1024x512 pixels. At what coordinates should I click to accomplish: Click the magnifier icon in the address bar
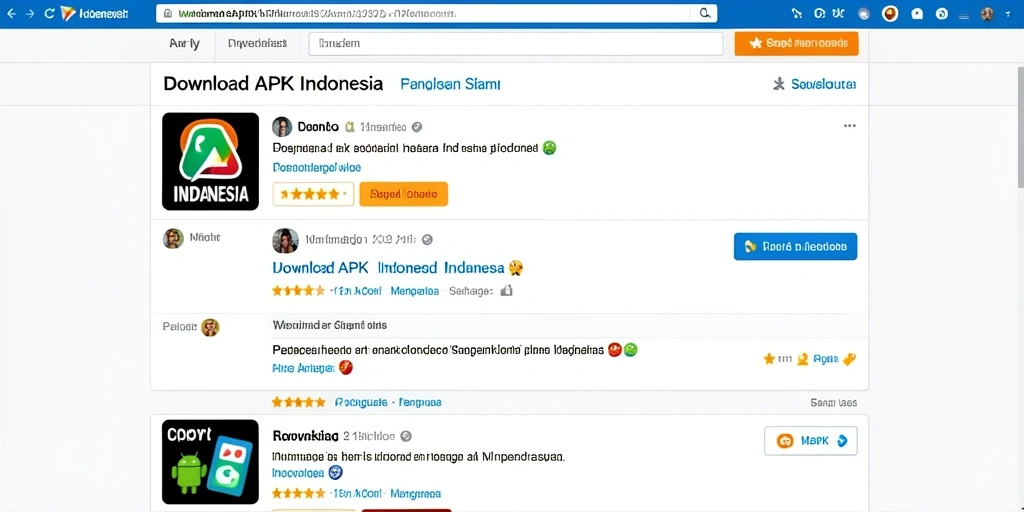click(705, 13)
